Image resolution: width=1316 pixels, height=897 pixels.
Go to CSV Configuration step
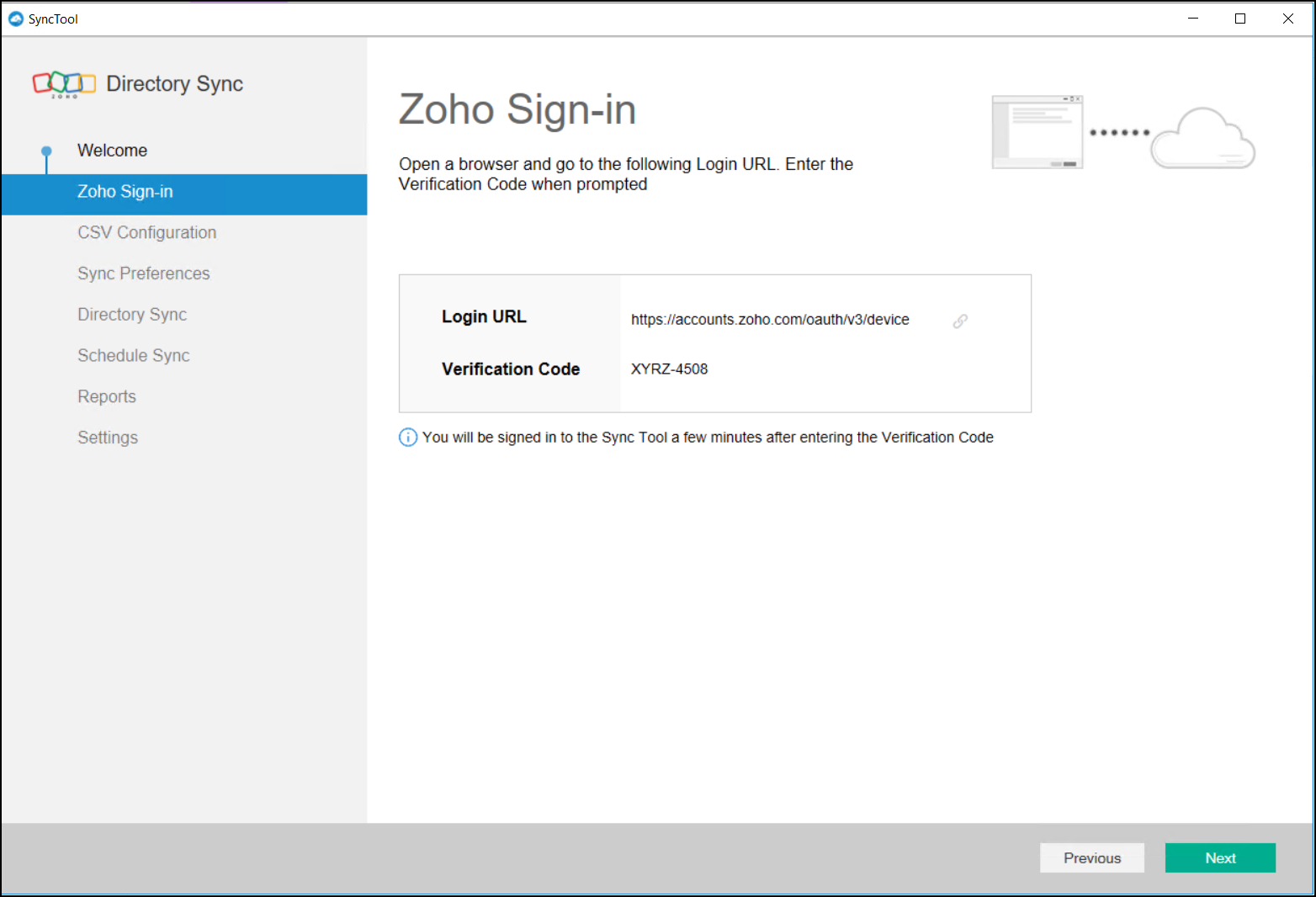pyautogui.click(x=147, y=233)
